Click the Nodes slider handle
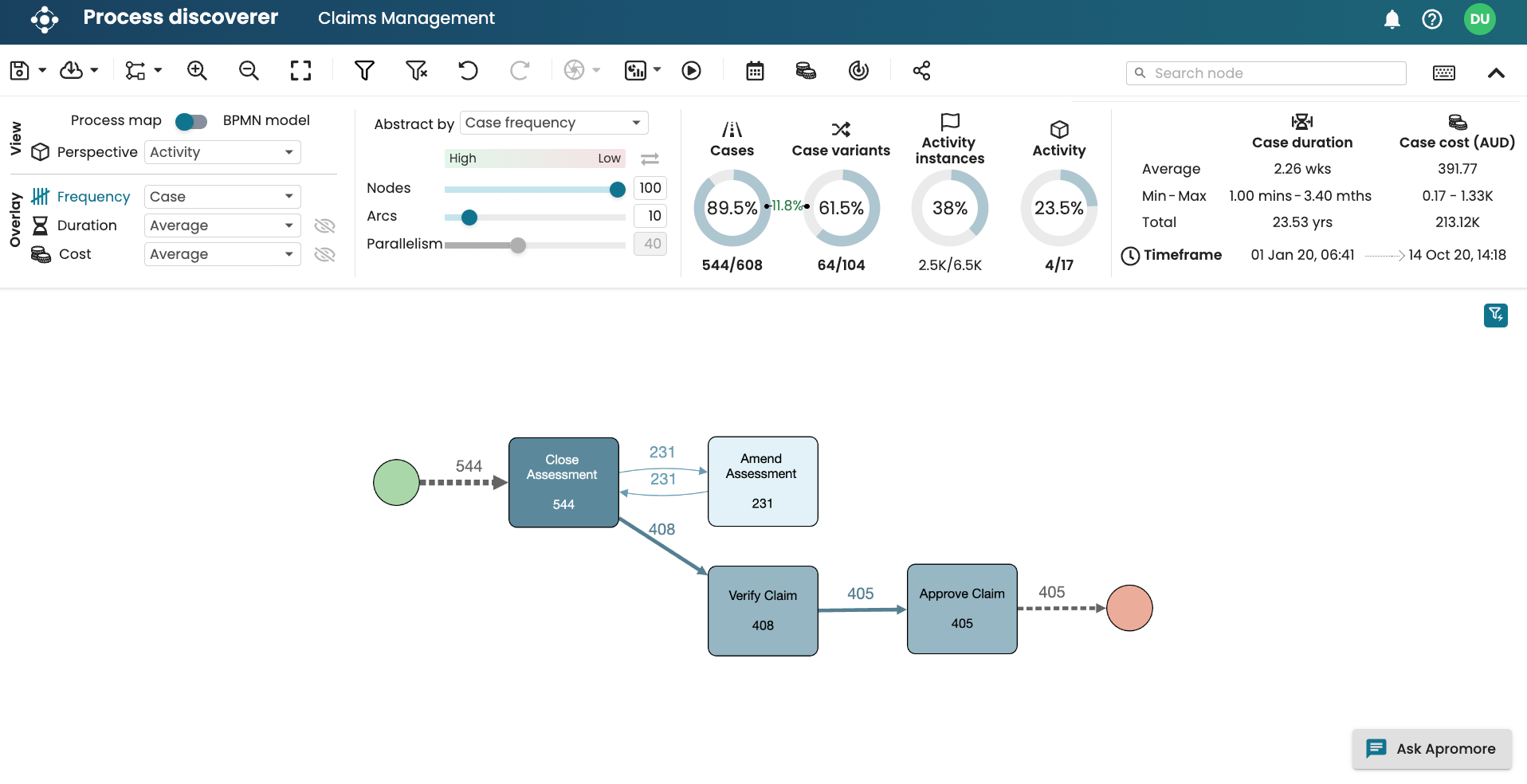The image size is (1527, 784). pyautogui.click(x=617, y=189)
